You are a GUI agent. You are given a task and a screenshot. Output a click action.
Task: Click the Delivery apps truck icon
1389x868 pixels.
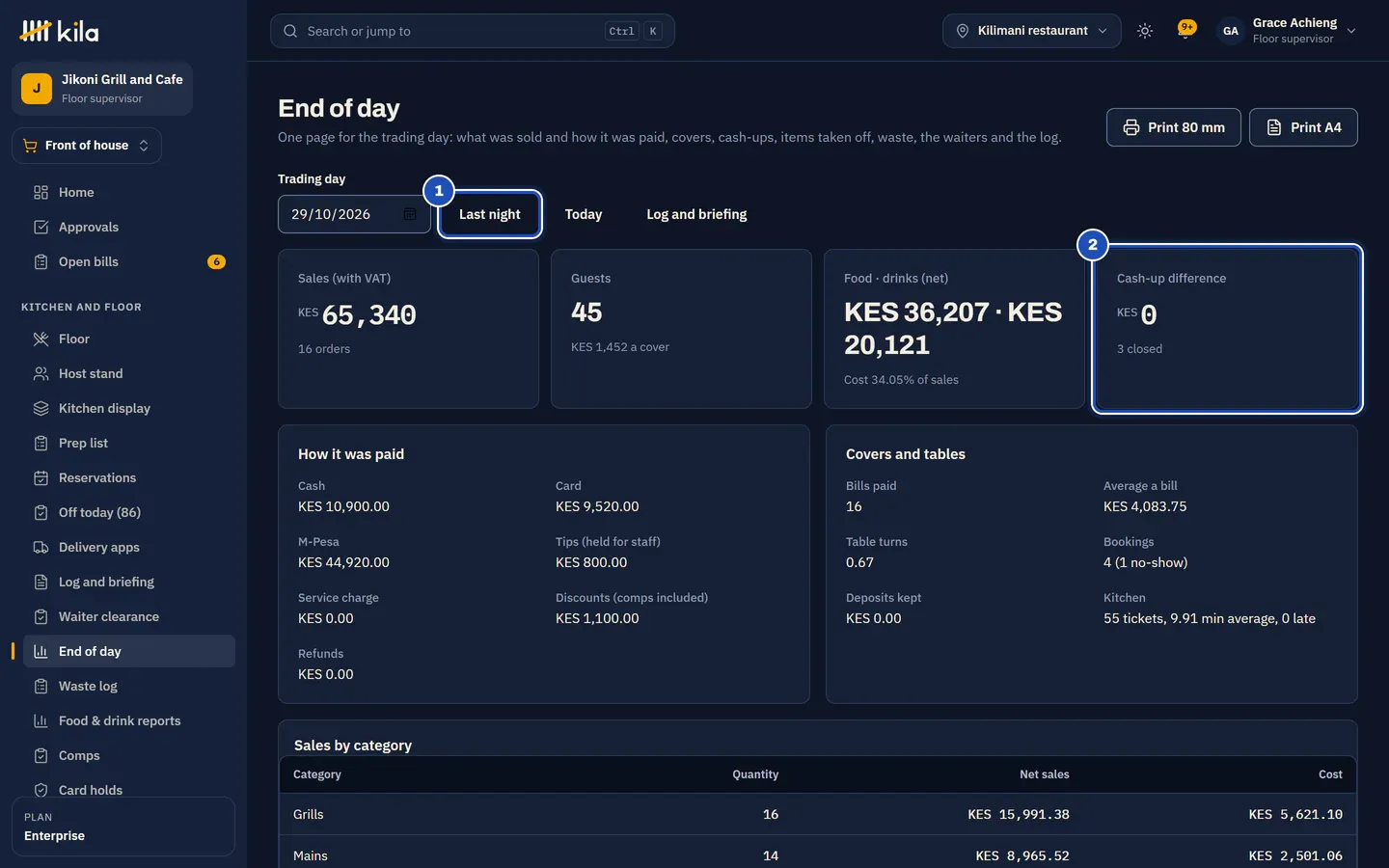[x=41, y=548]
